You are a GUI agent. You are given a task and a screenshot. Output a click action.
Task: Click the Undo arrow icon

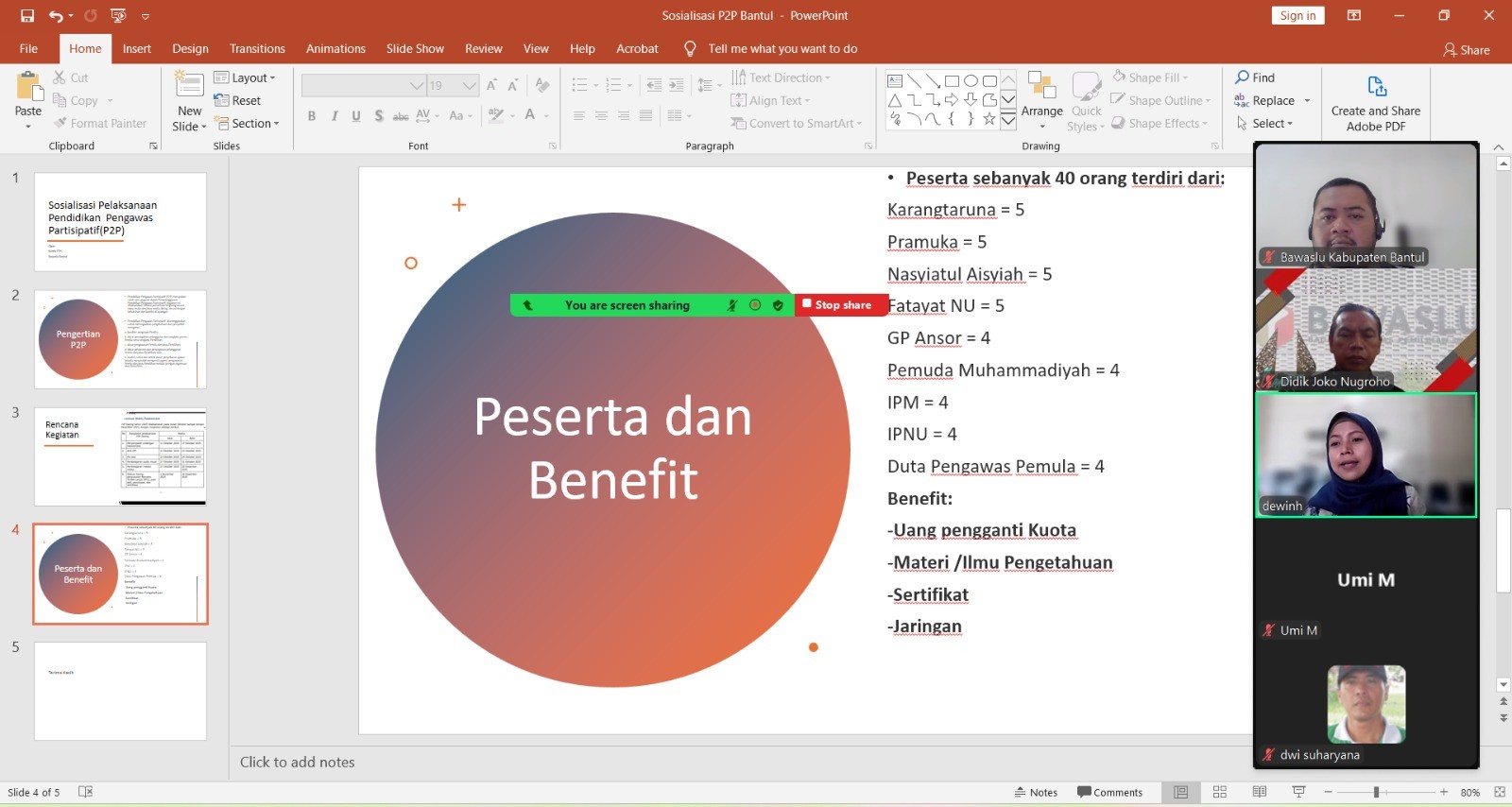click(56, 15)
